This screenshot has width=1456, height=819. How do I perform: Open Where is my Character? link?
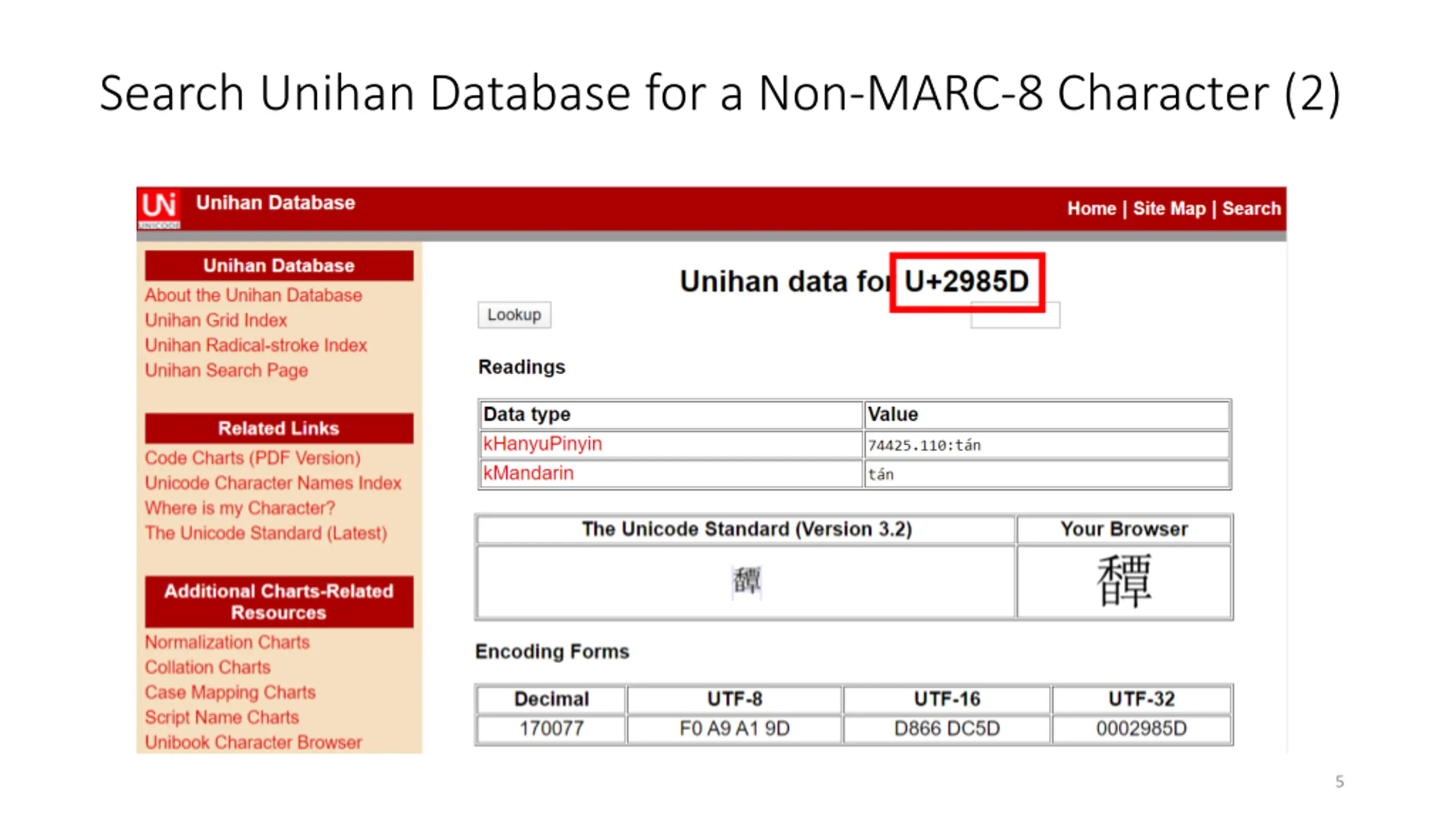point(240,508)
